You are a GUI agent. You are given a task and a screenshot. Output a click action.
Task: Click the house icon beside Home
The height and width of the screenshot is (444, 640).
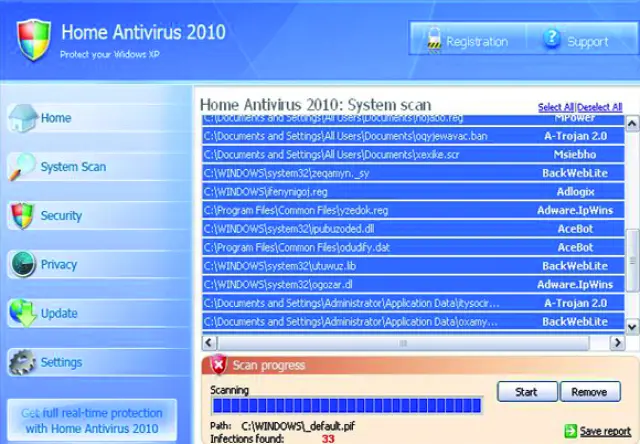(22, 118)
